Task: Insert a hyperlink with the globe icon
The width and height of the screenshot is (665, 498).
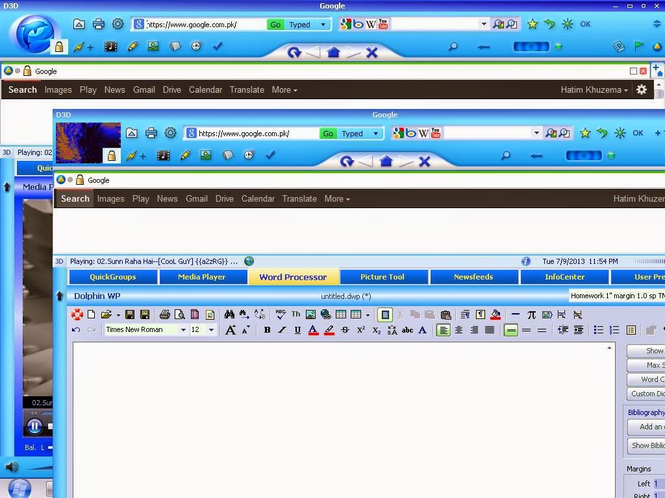Action: tap(326, 314)
